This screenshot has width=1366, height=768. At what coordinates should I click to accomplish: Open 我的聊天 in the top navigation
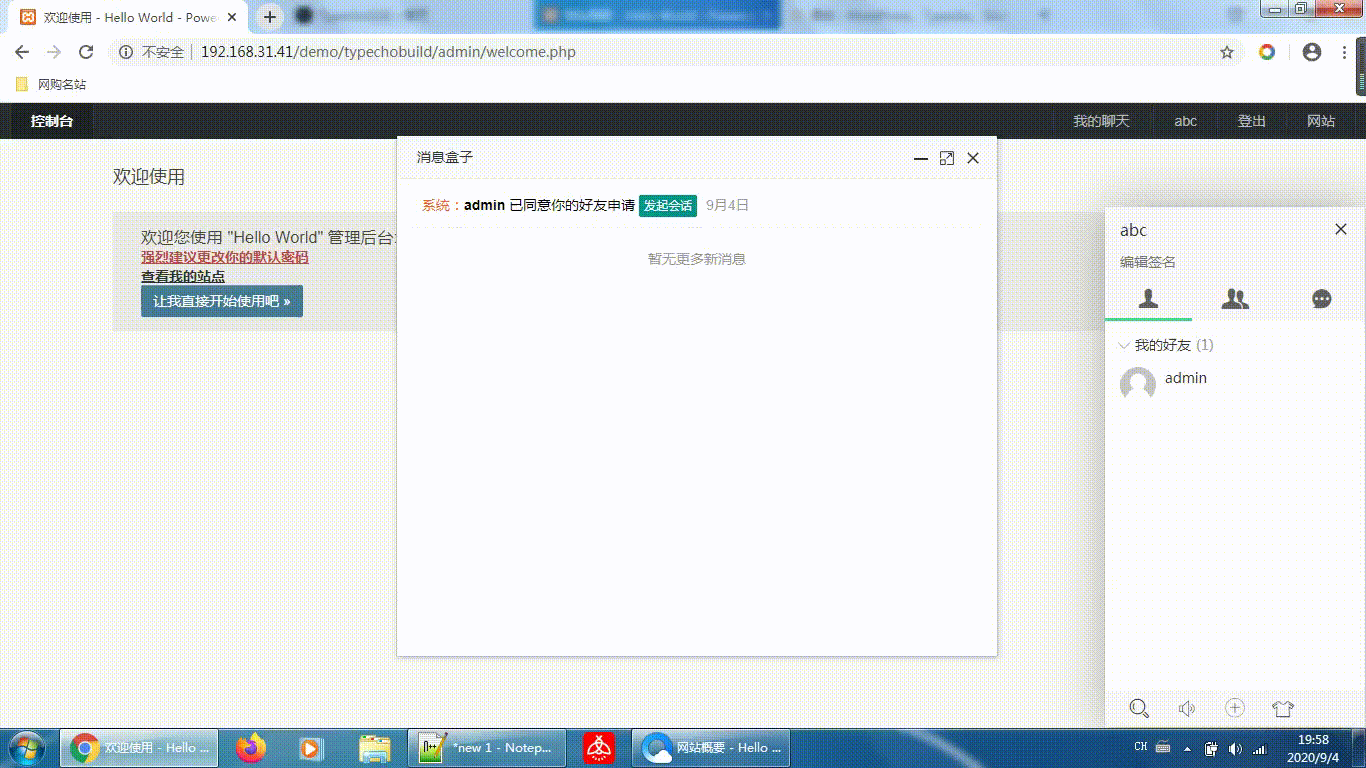tap(1101, 121)
